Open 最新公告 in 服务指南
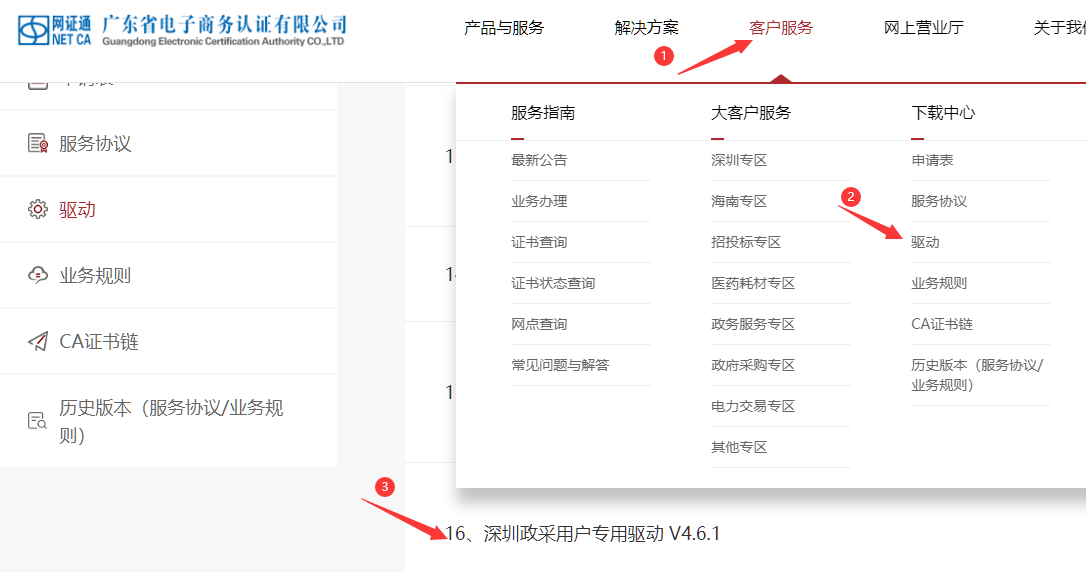This screenshot has height=572, width=1086. pyautogui.click(x=539, y=160)
